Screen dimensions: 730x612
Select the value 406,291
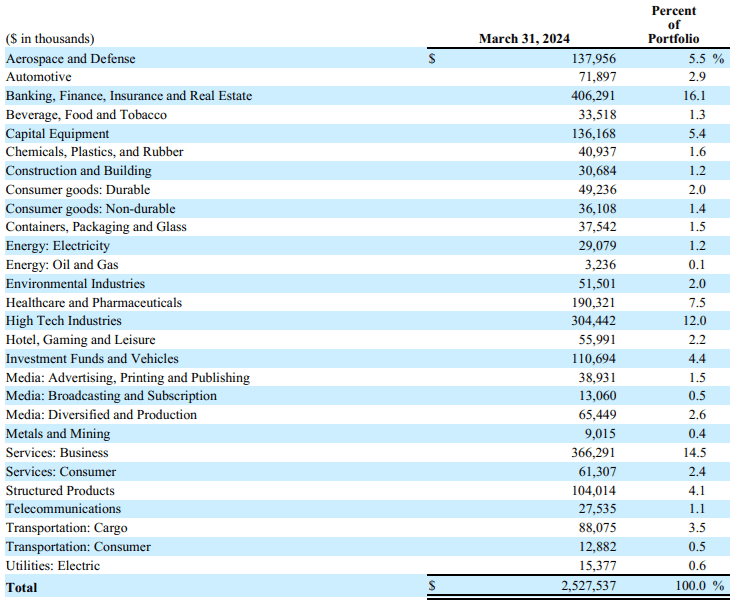pos(593,96)
